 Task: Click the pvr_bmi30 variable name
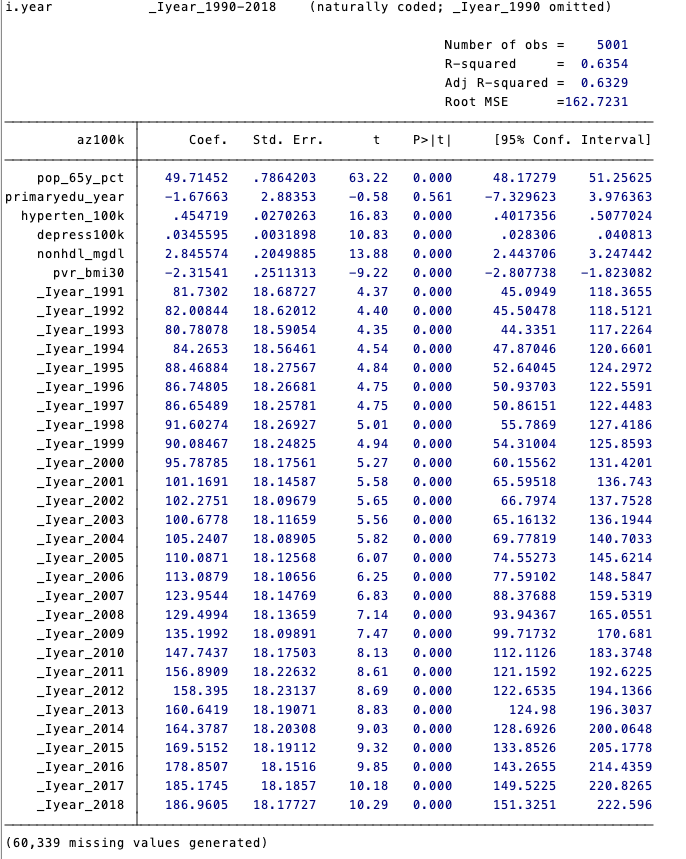(94, 272)
